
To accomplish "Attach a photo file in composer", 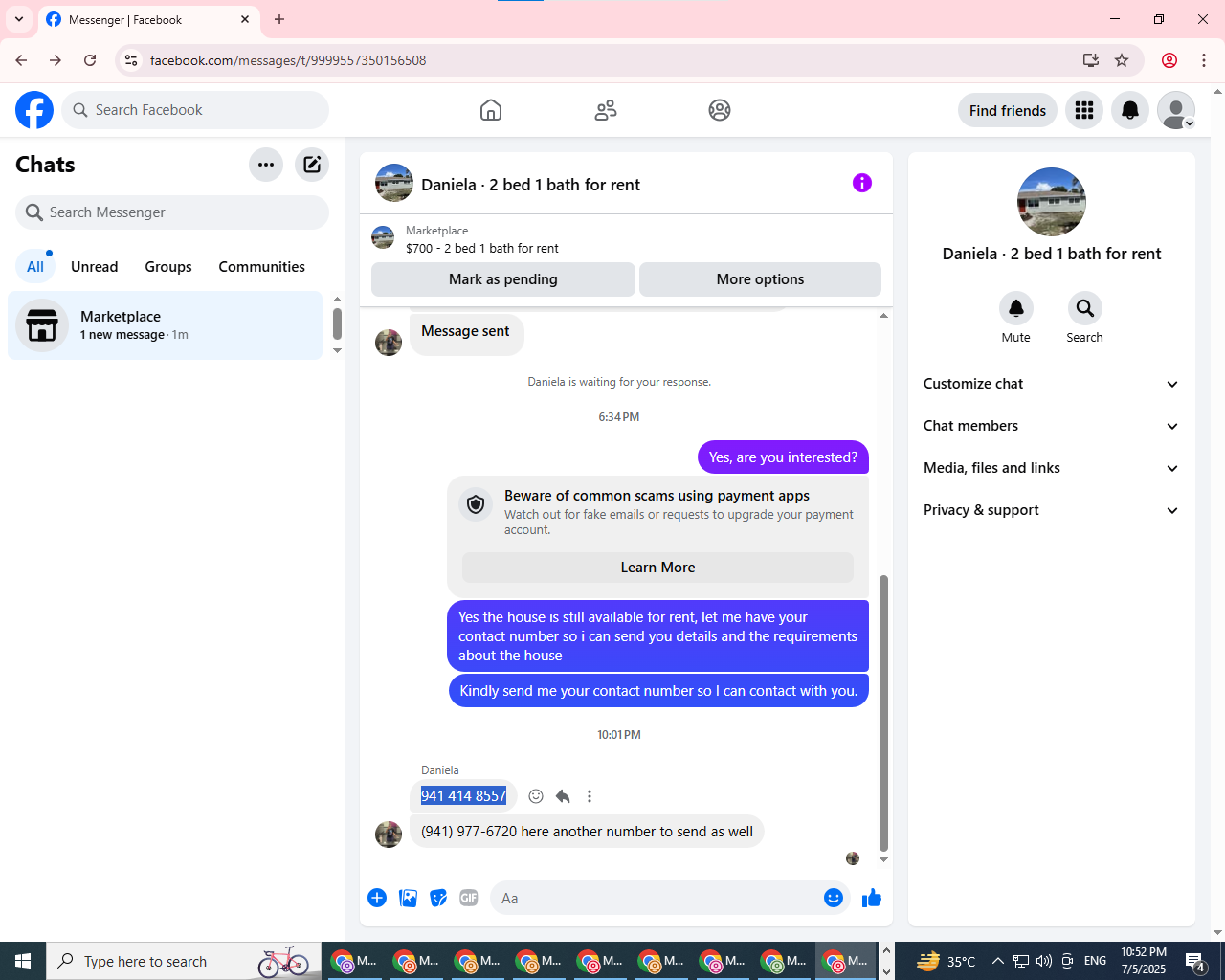I will (408, 898).
